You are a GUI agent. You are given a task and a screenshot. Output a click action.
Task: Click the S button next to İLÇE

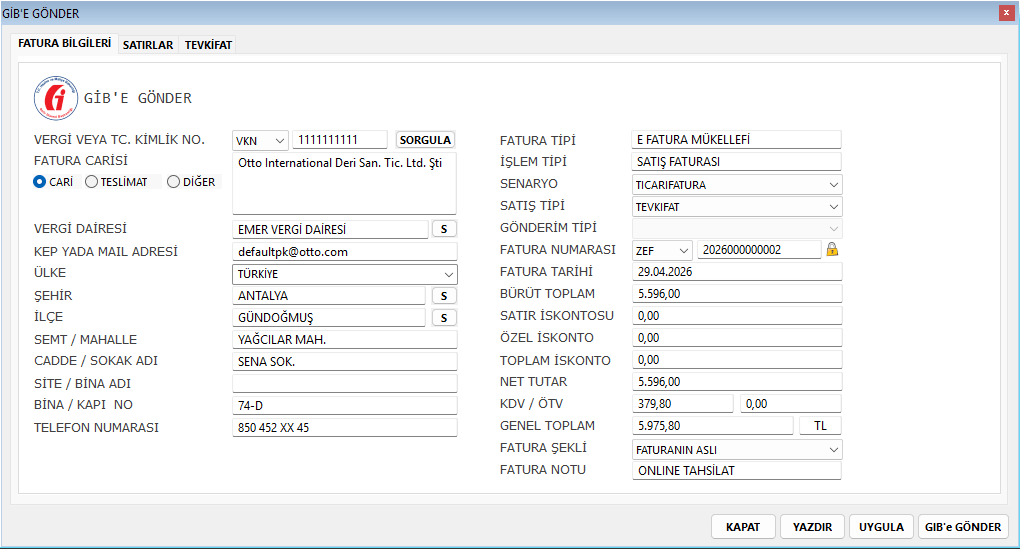[x=444, y=317]
